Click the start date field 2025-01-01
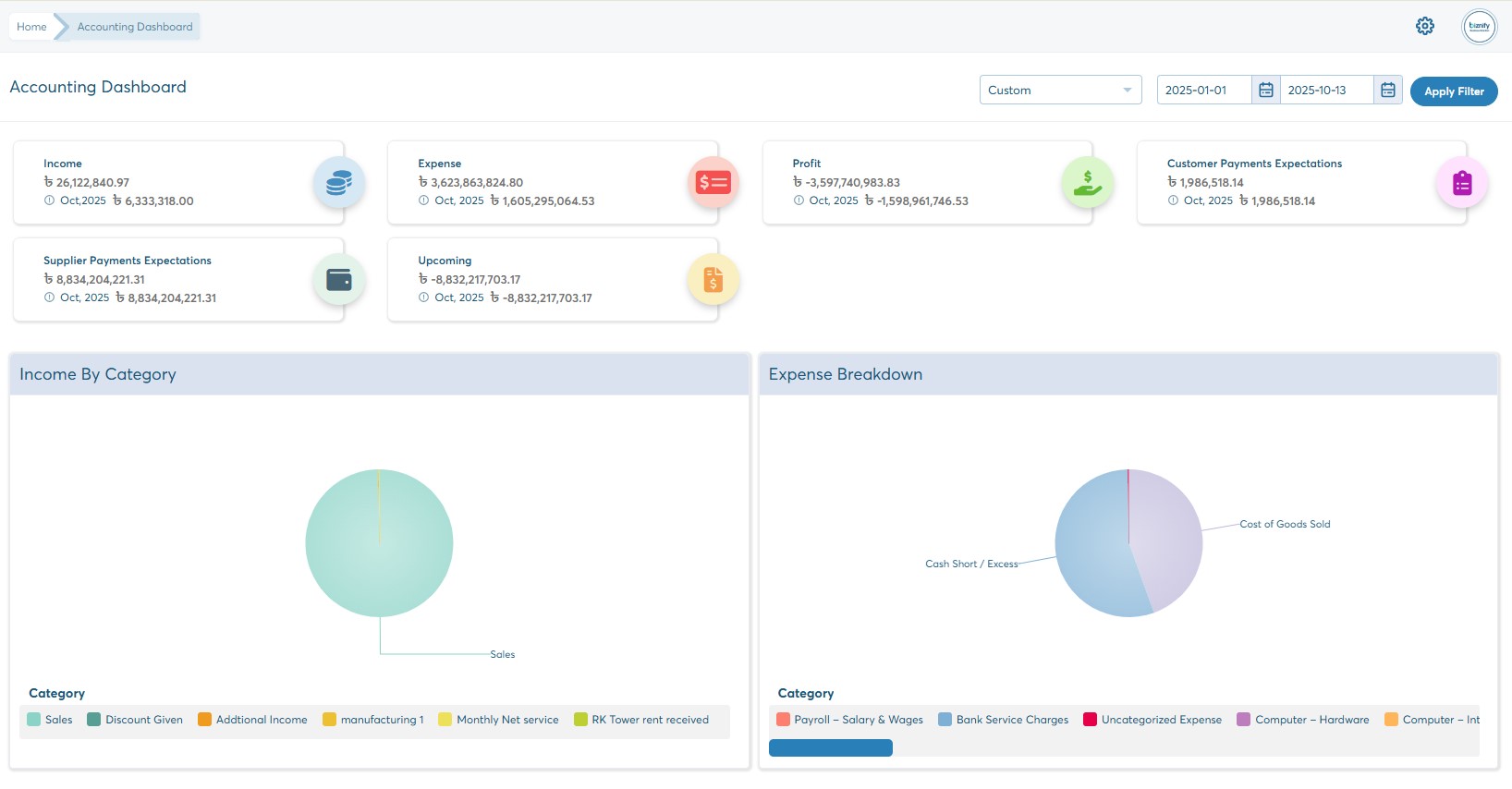1512x789 pixels. click(1203, 90)
